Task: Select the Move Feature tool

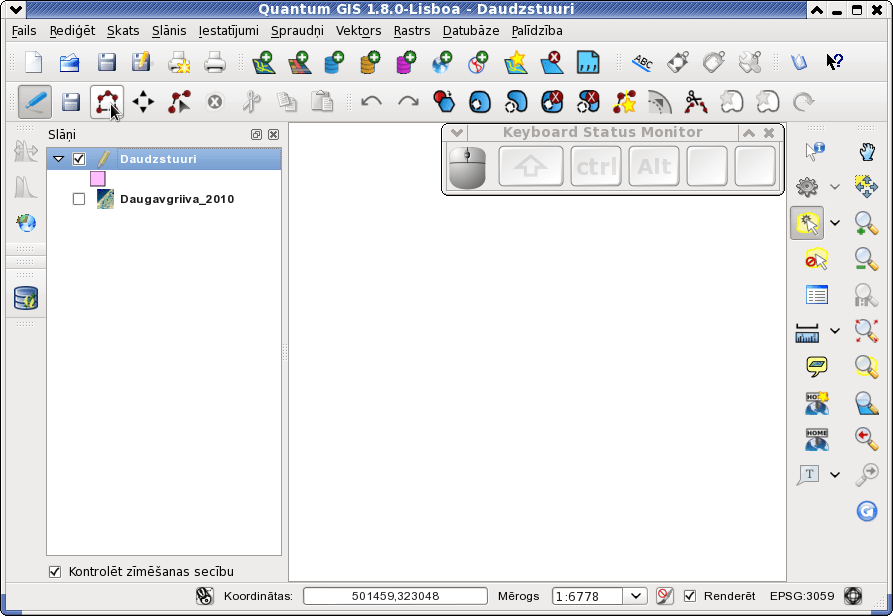Action: coord(143,102)
